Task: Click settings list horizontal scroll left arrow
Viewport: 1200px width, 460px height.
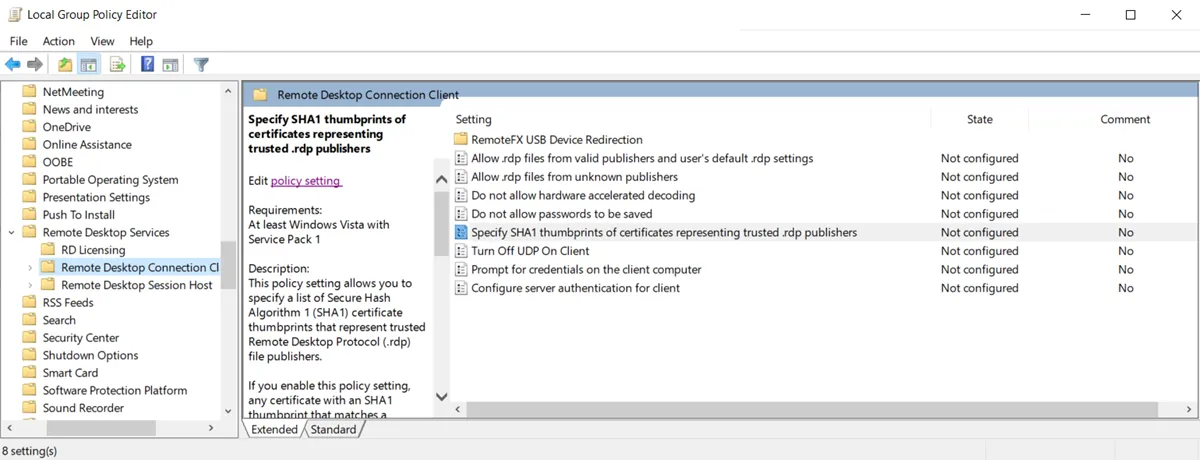Action: coord(459,409)
